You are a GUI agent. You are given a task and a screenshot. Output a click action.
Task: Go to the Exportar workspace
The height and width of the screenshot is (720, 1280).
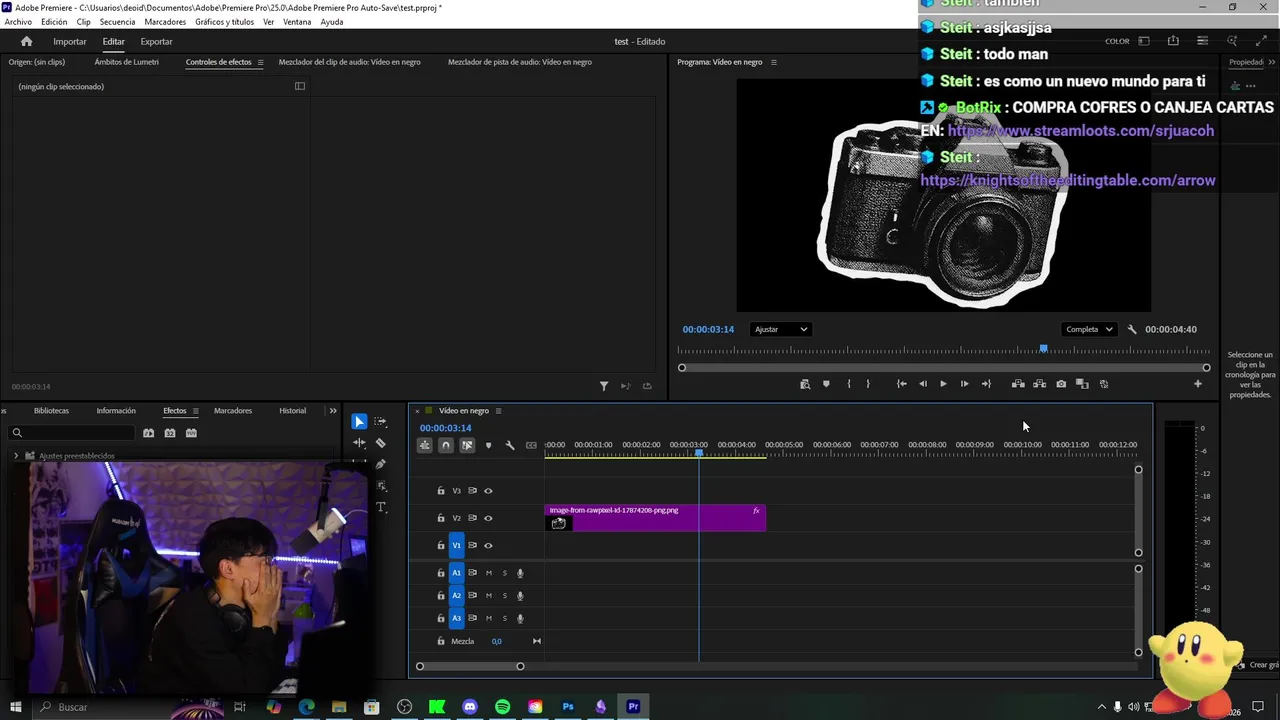coord(156,42)
